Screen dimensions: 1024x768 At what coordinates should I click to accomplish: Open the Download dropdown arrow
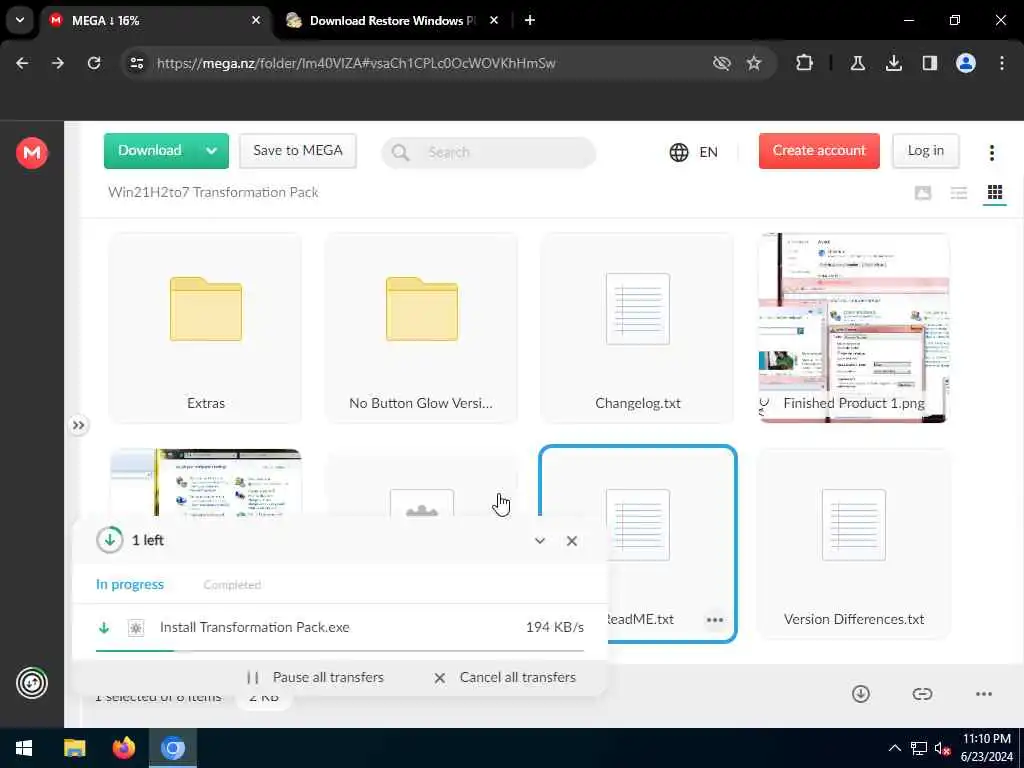pyautogui.click(x=211, y=151)
